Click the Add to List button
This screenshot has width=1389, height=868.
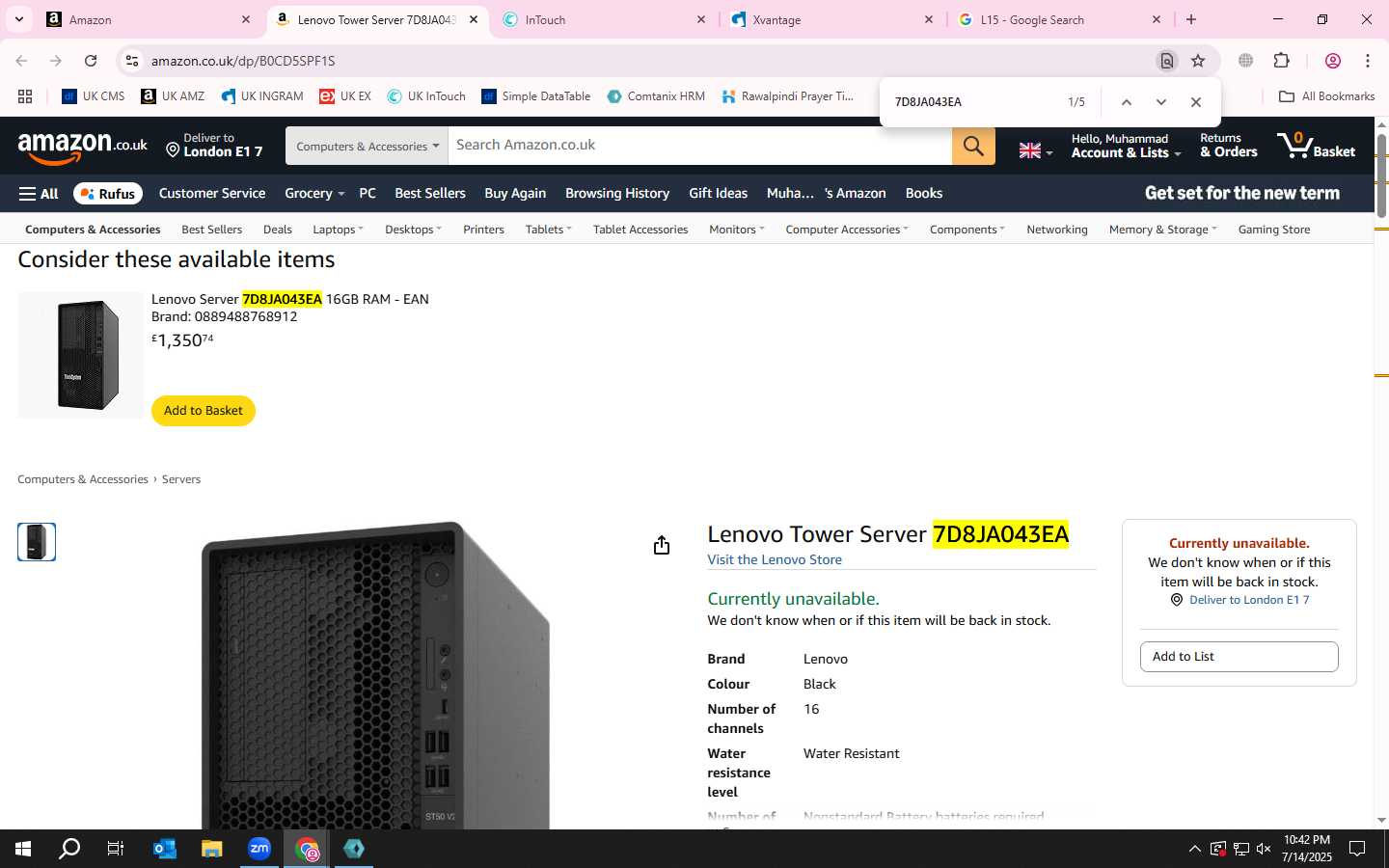coord(1239,657)
